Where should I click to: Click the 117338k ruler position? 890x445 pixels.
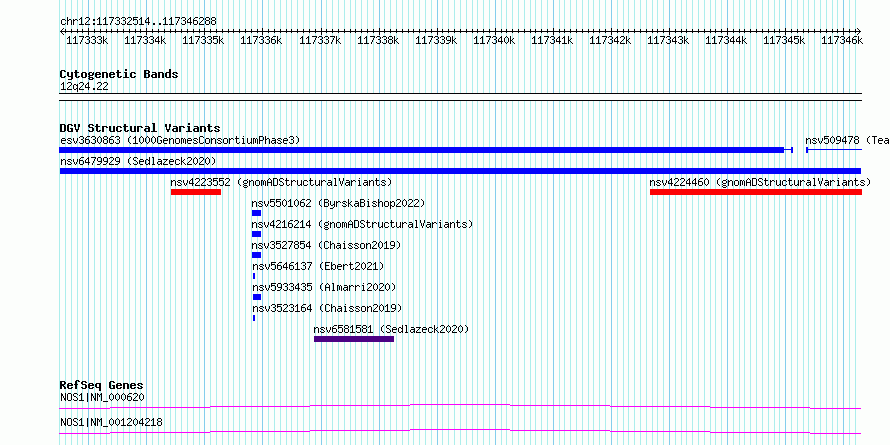pyautogui.click(x=378, y=40)
